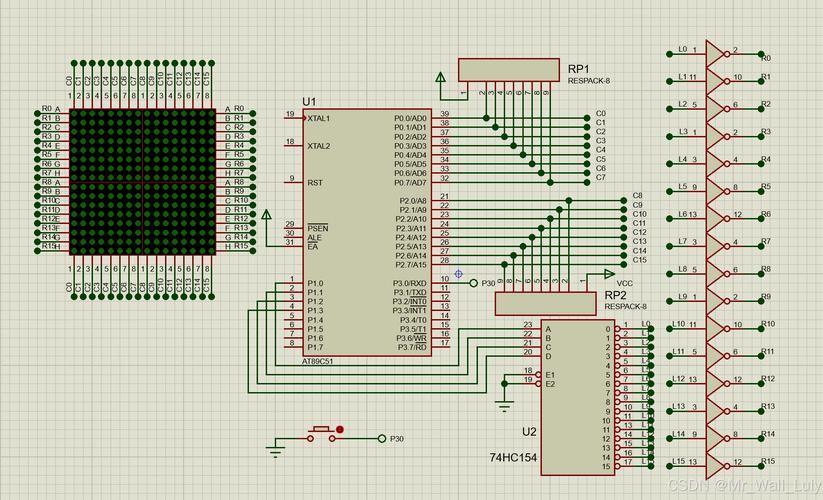The width and height of the screenshot is (823, 500).
Task: Select the inverter with L5 input
Action: click(x=717, y=191)
